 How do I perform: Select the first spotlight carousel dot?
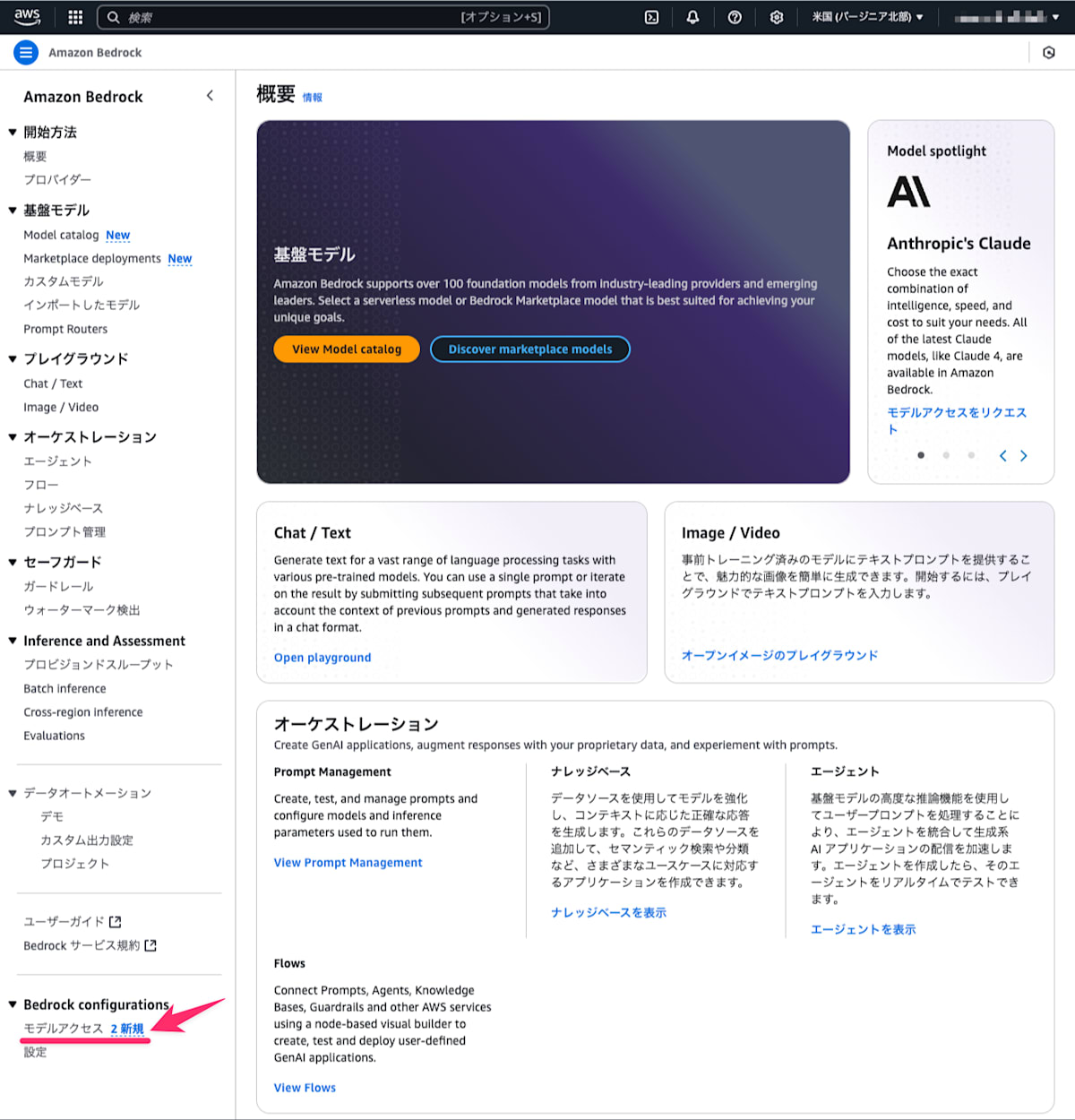pyautogui.click(x=921, y=455)
